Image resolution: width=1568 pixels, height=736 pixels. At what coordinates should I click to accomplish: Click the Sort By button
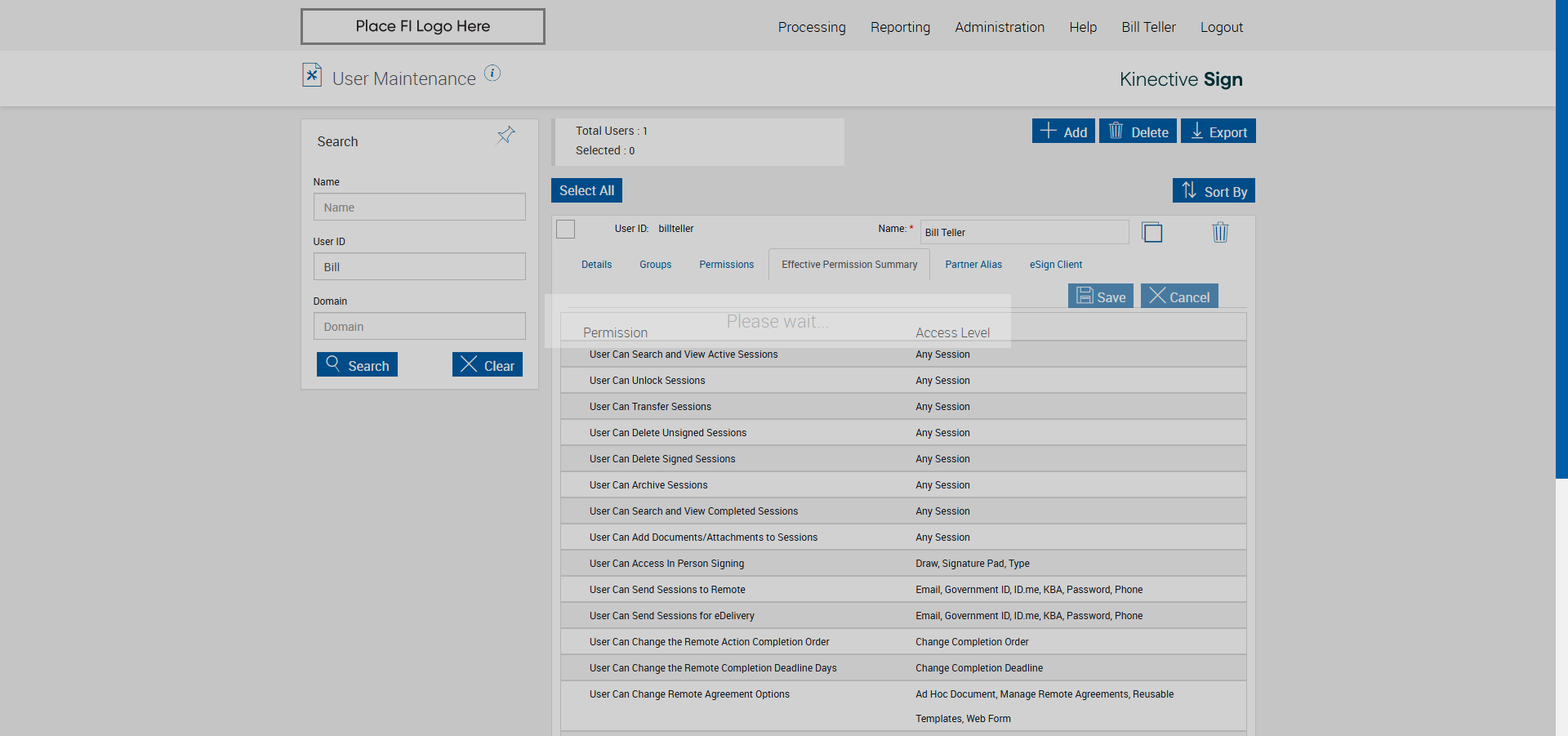point(1214,190)
